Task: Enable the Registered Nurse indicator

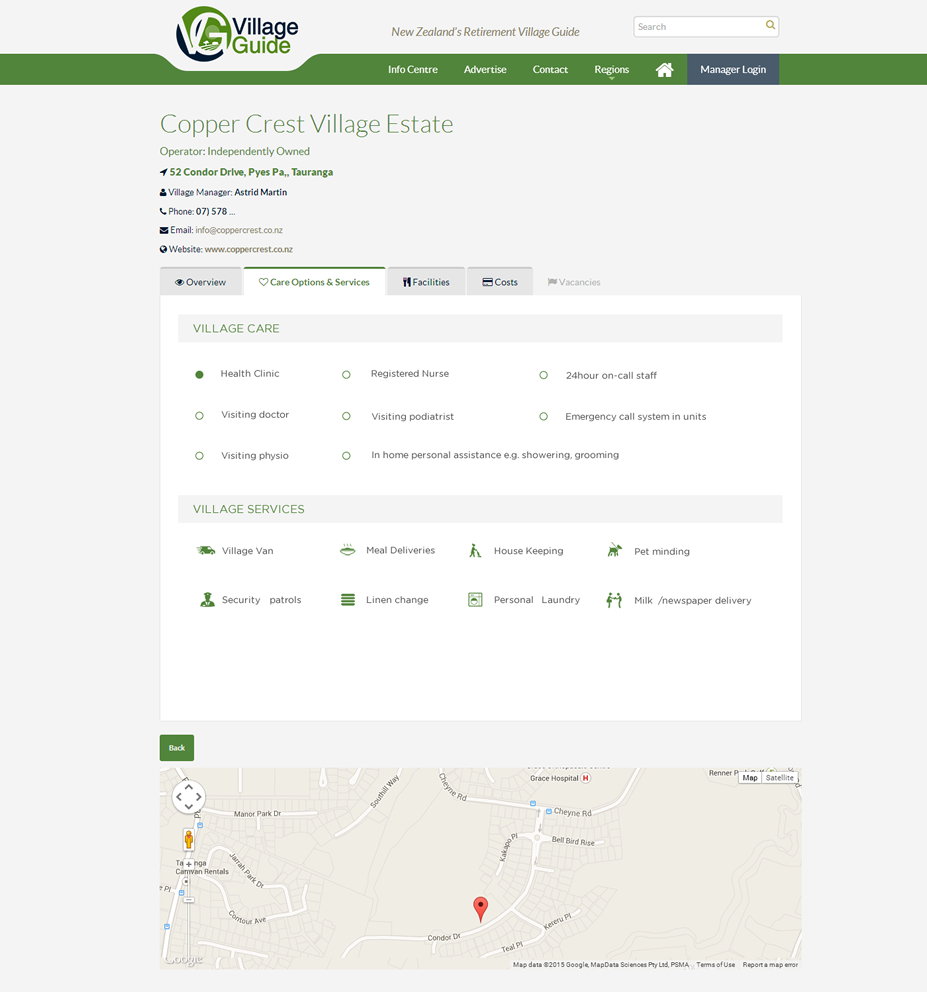Action: 346,374
